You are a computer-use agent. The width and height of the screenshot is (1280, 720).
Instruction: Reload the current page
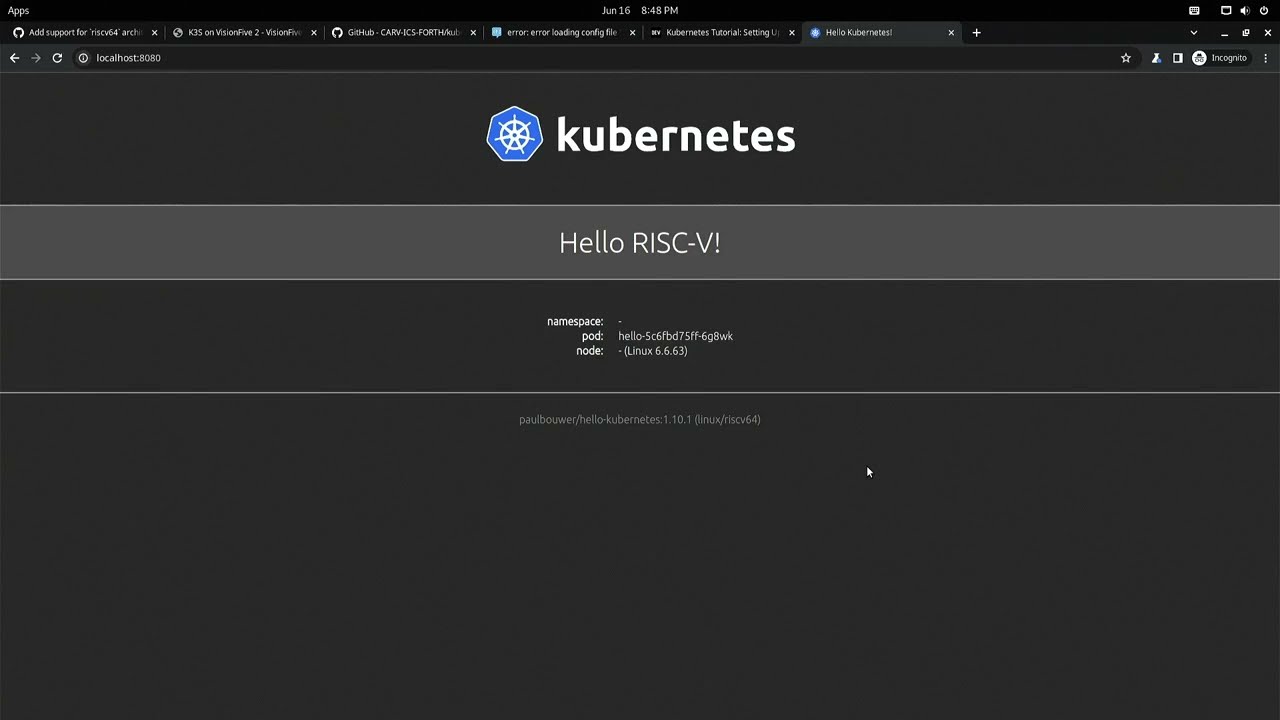click(57, 58)
